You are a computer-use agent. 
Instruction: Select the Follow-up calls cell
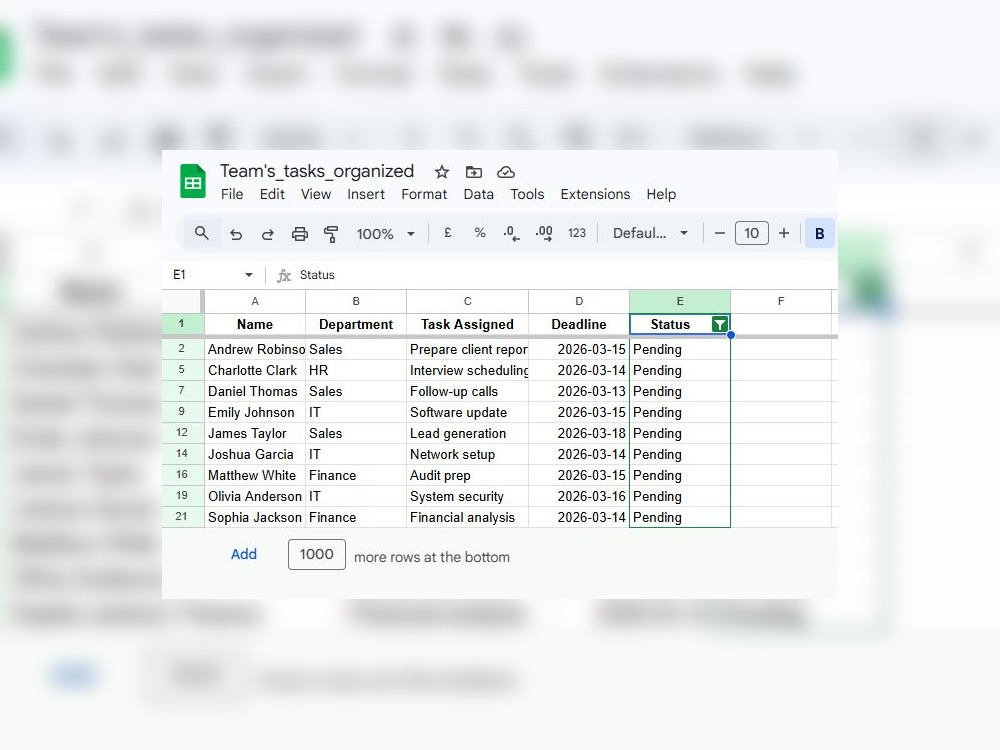point(467,391)
